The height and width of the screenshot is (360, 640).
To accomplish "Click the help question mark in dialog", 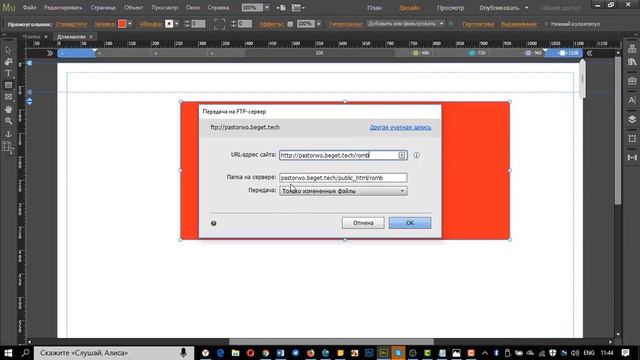I will pyautogui.click(x=213, y=223).
